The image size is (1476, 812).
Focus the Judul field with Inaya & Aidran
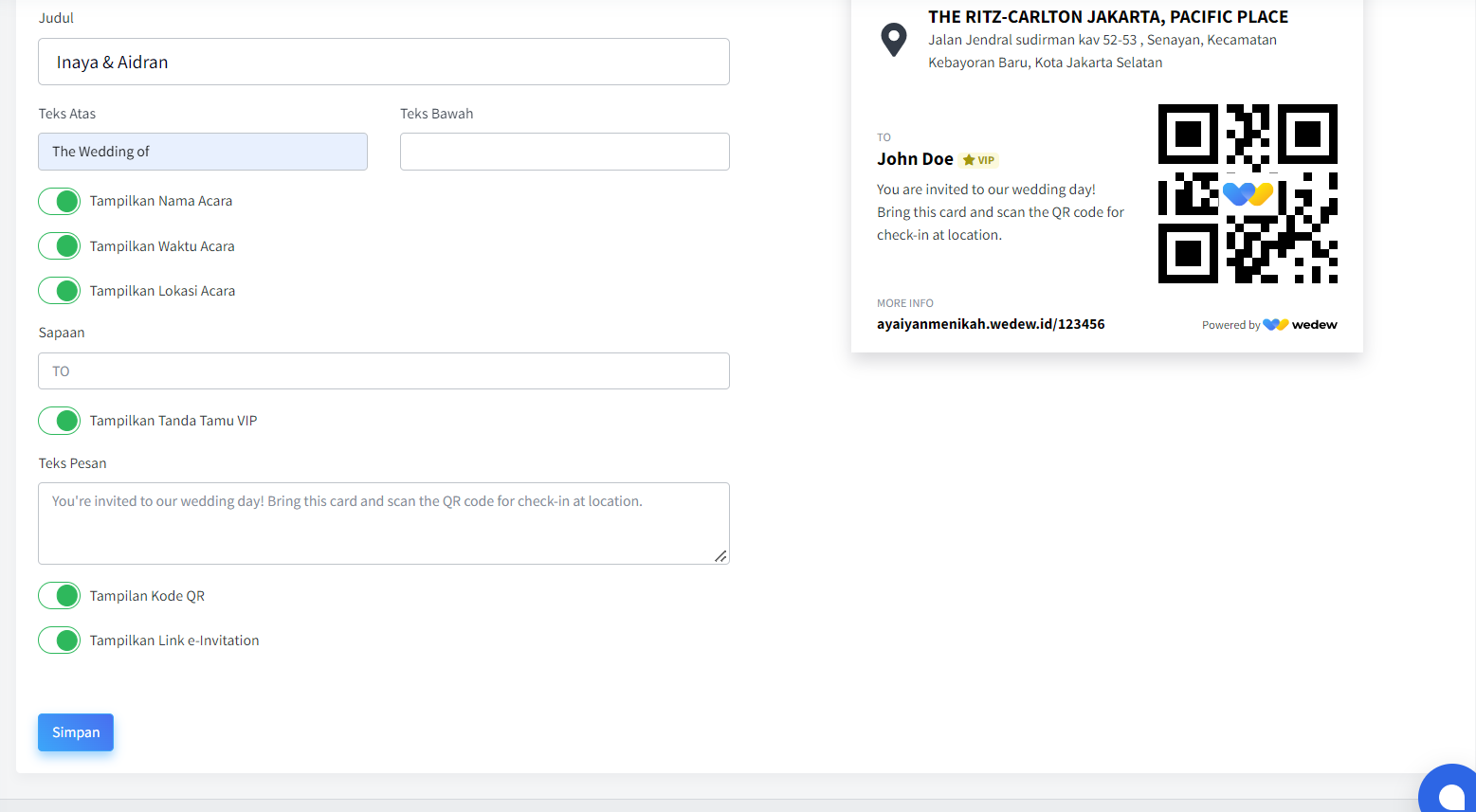(x=384, y=62)
